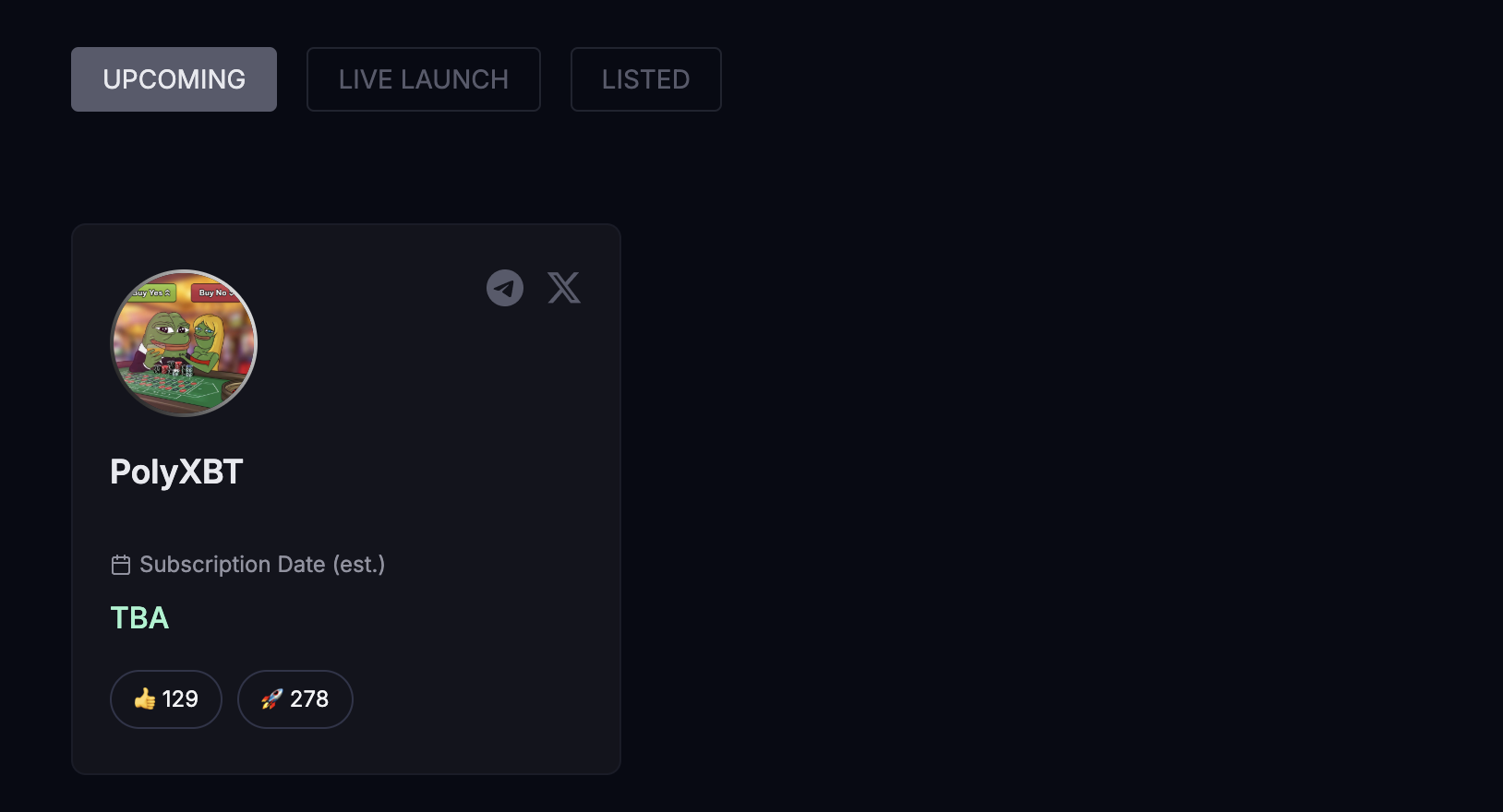Screen dimensions: 1503x812
Task: Click the 129 like count number
Action: [180, 699]
